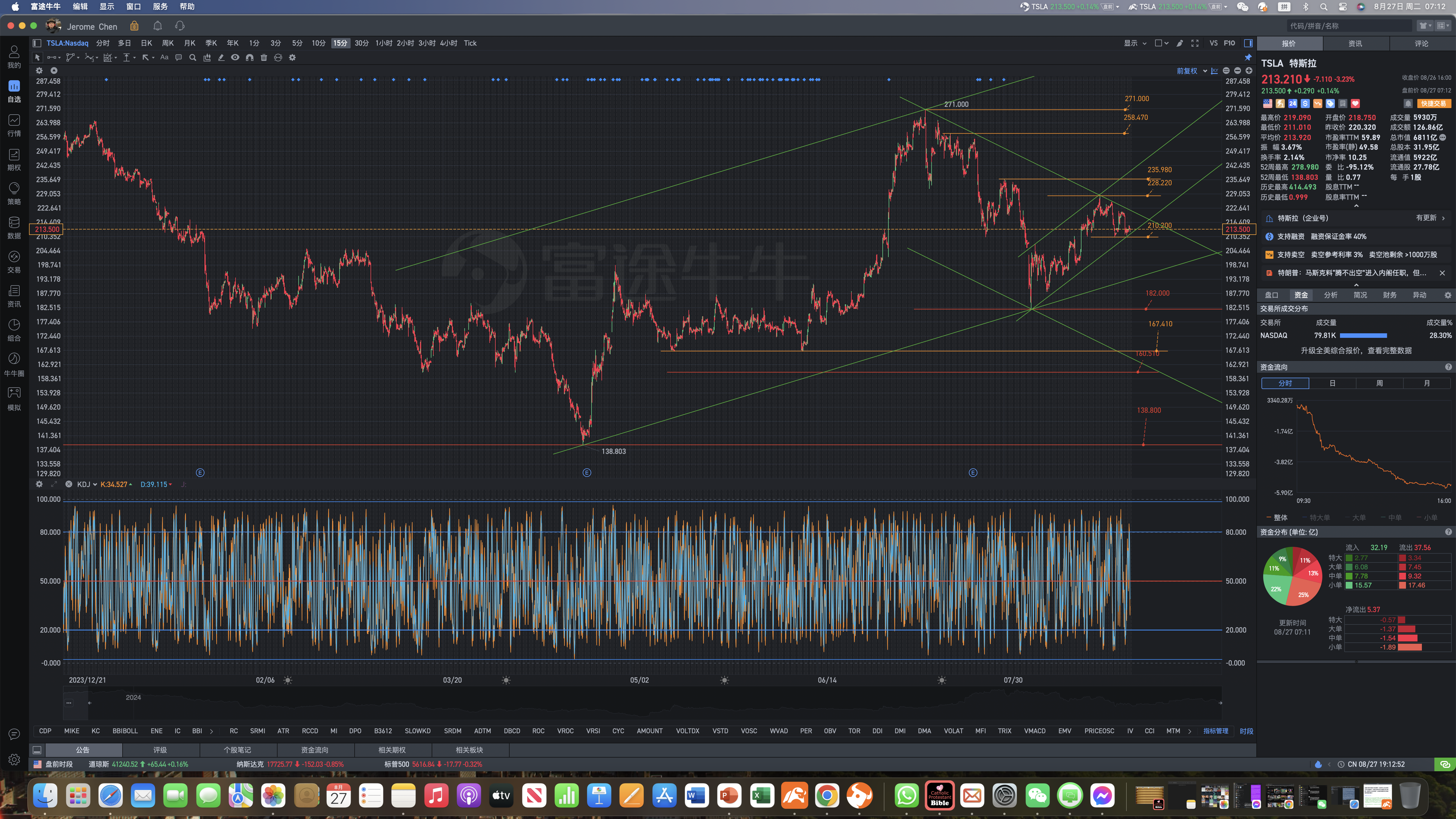
Task: Select the MACD-style VMACD indicator
Action: [1035, 731]
